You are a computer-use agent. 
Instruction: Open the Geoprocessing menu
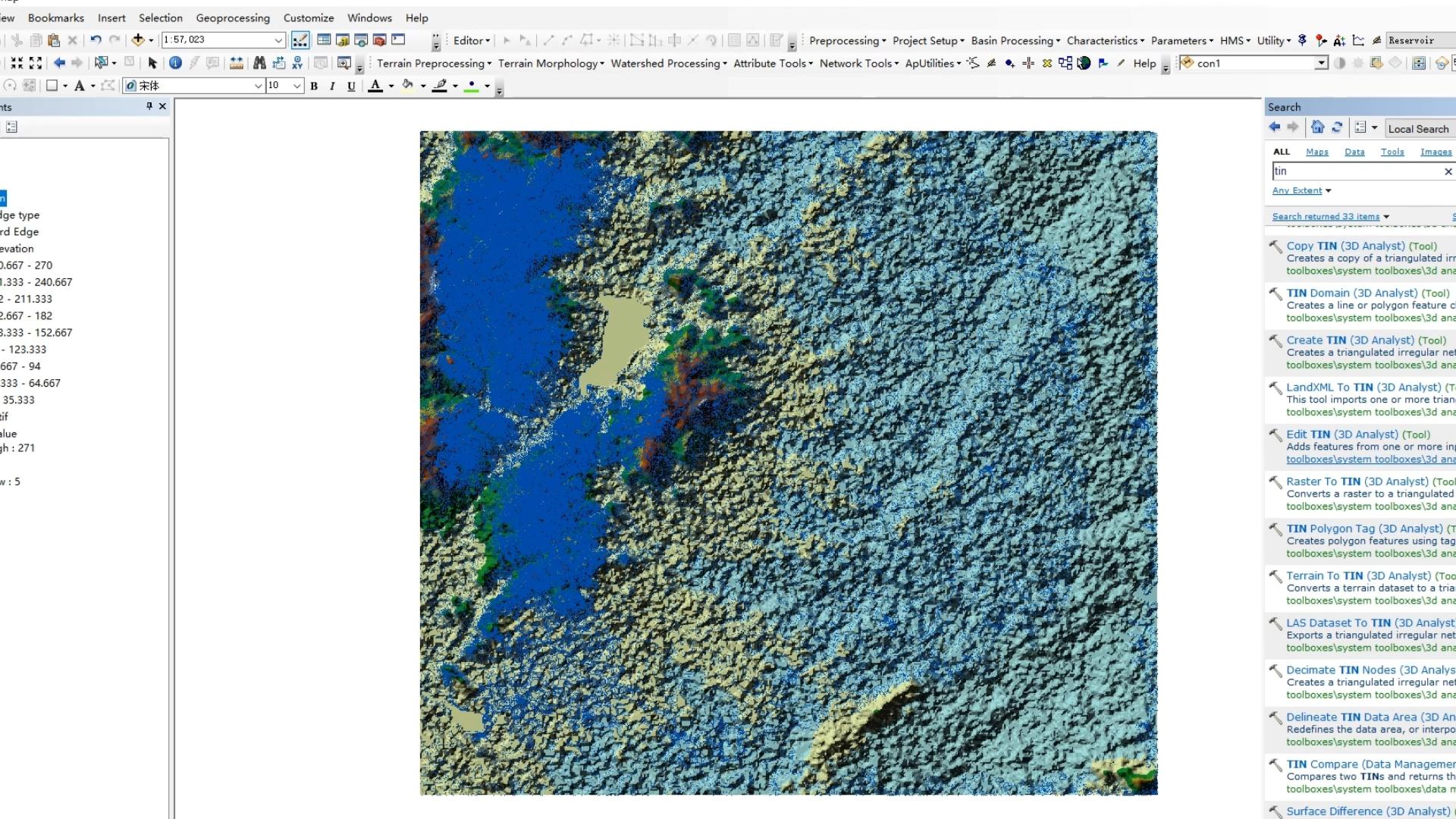(232, 17)
